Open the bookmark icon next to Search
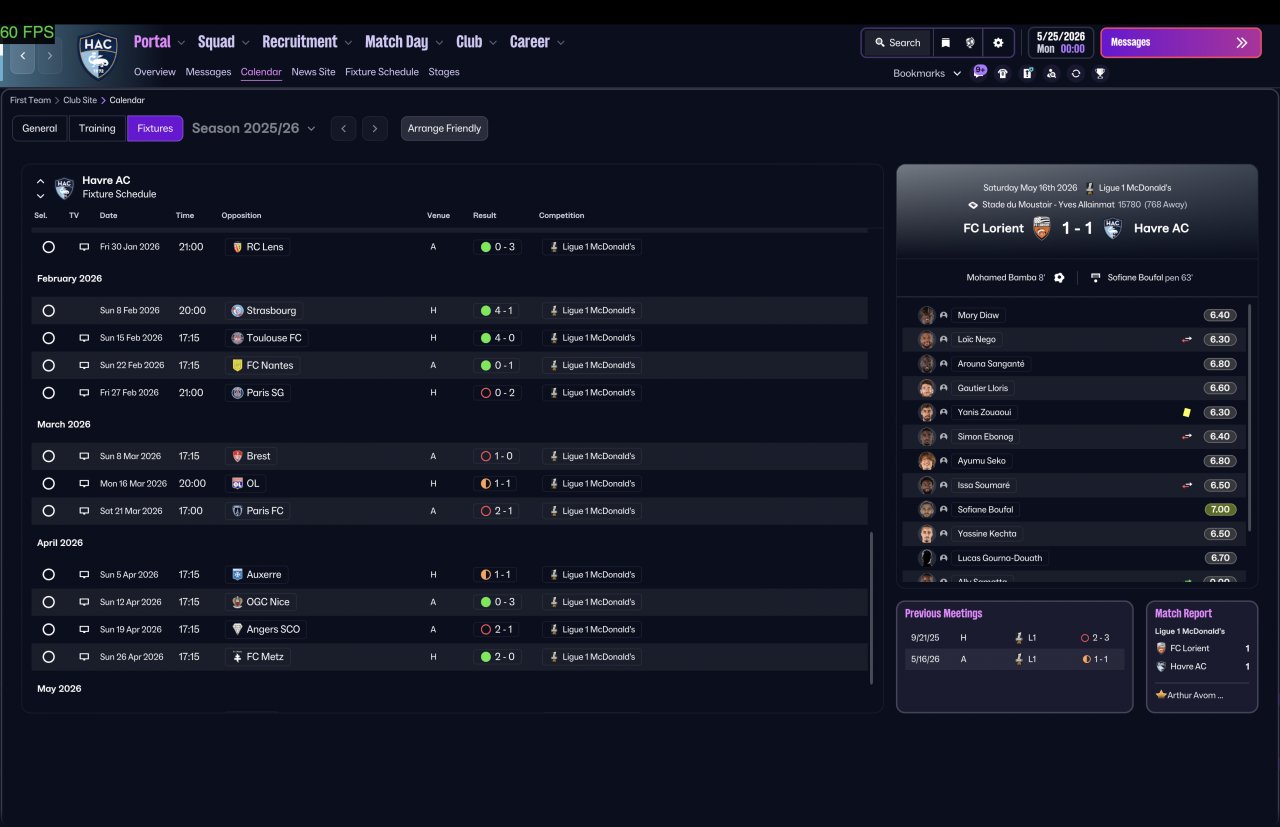 [x=945, y=43]
